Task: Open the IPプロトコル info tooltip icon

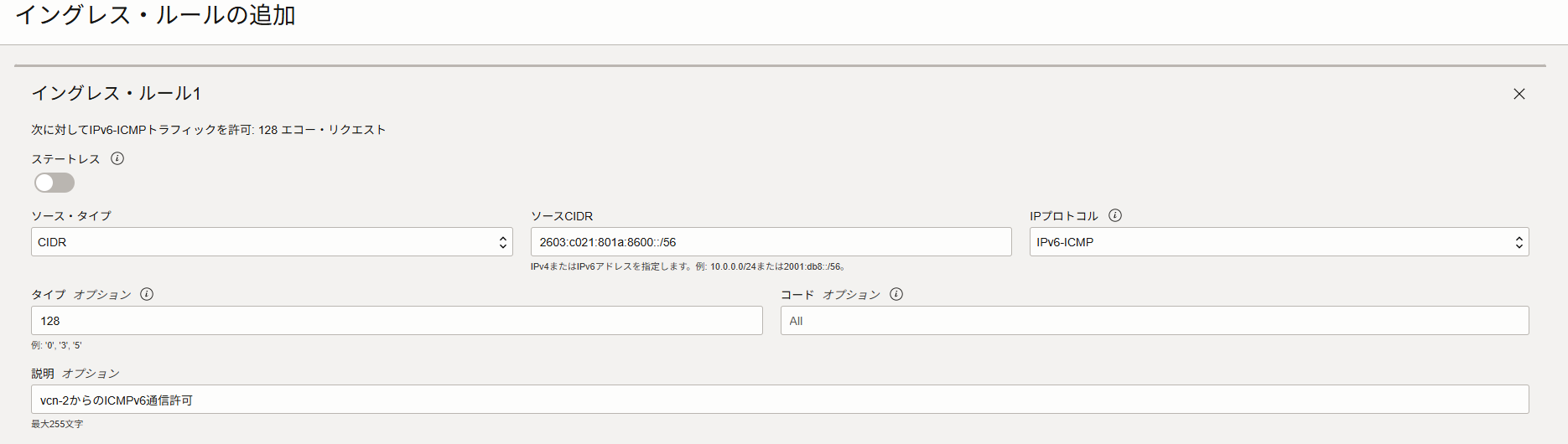Action: coord(1115,215)
